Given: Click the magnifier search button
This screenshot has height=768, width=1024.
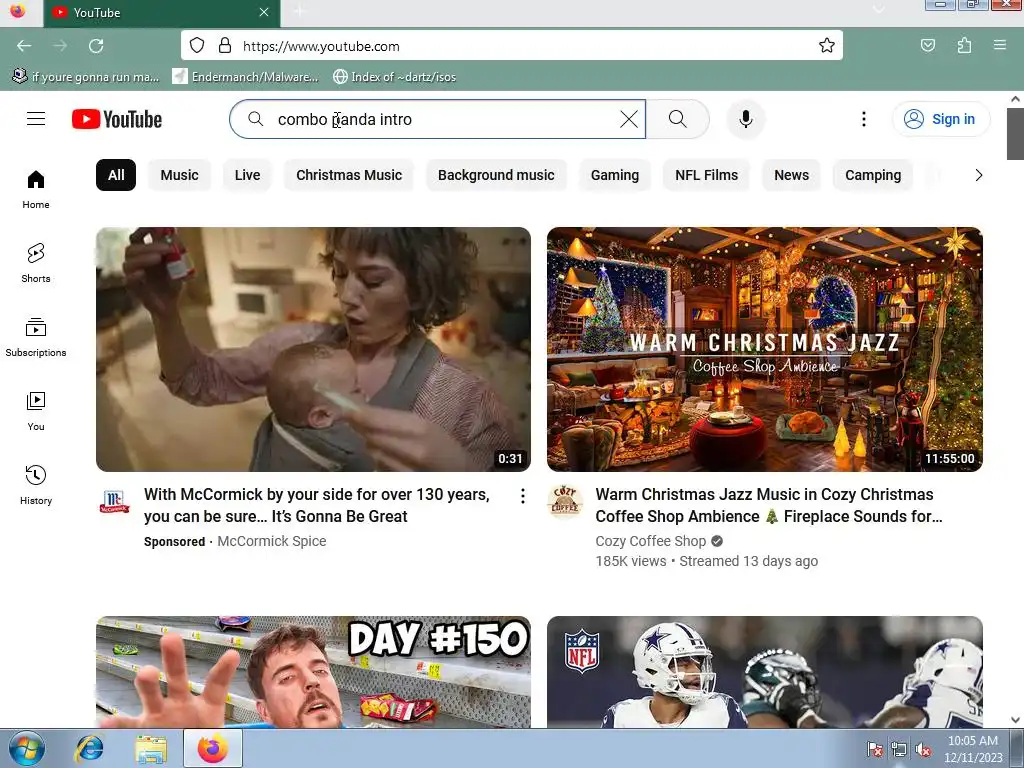Looking at the screenshot, I should pyautogui.click(x=678, y=119).
